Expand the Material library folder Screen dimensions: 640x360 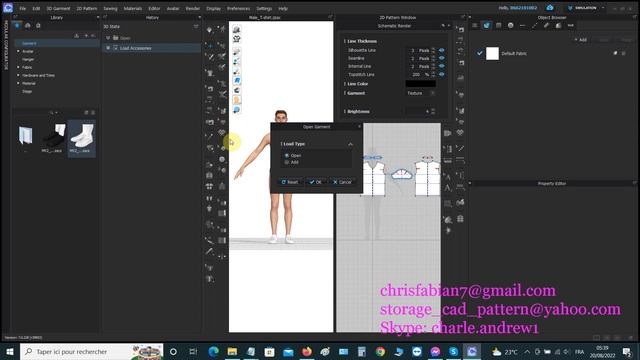tap(18, 83)
